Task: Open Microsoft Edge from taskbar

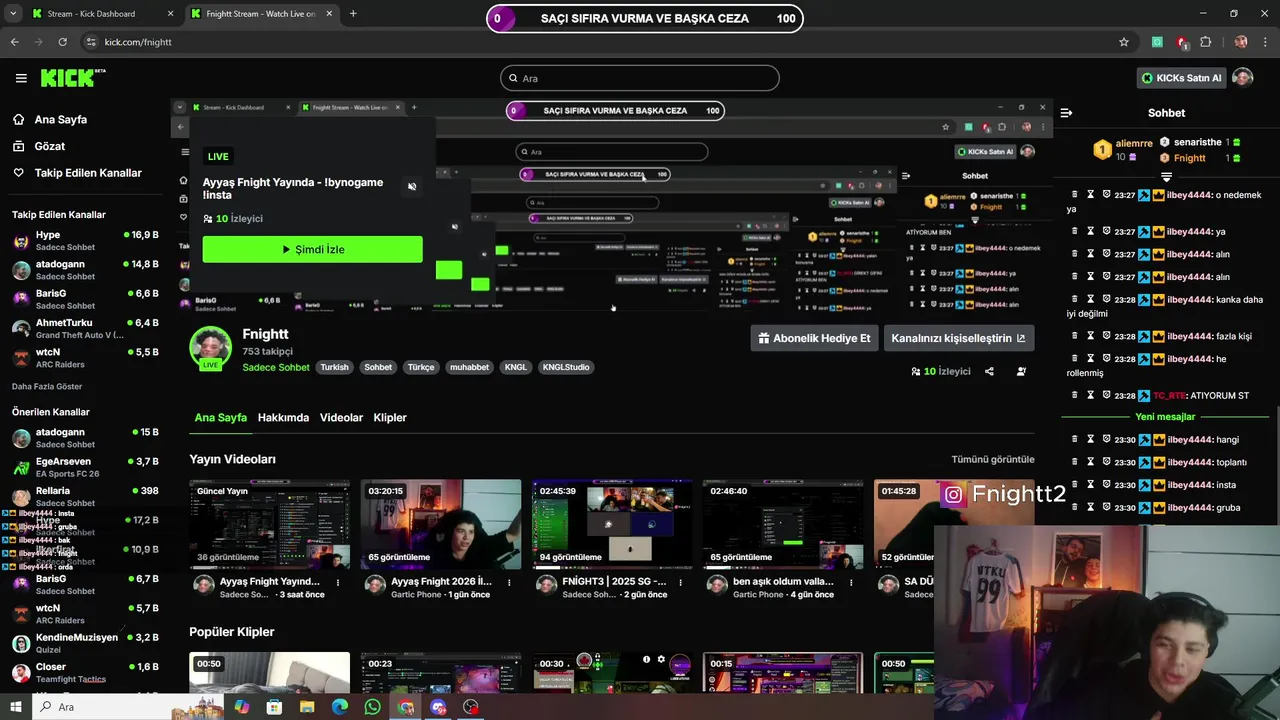Action: pos(340,707)
